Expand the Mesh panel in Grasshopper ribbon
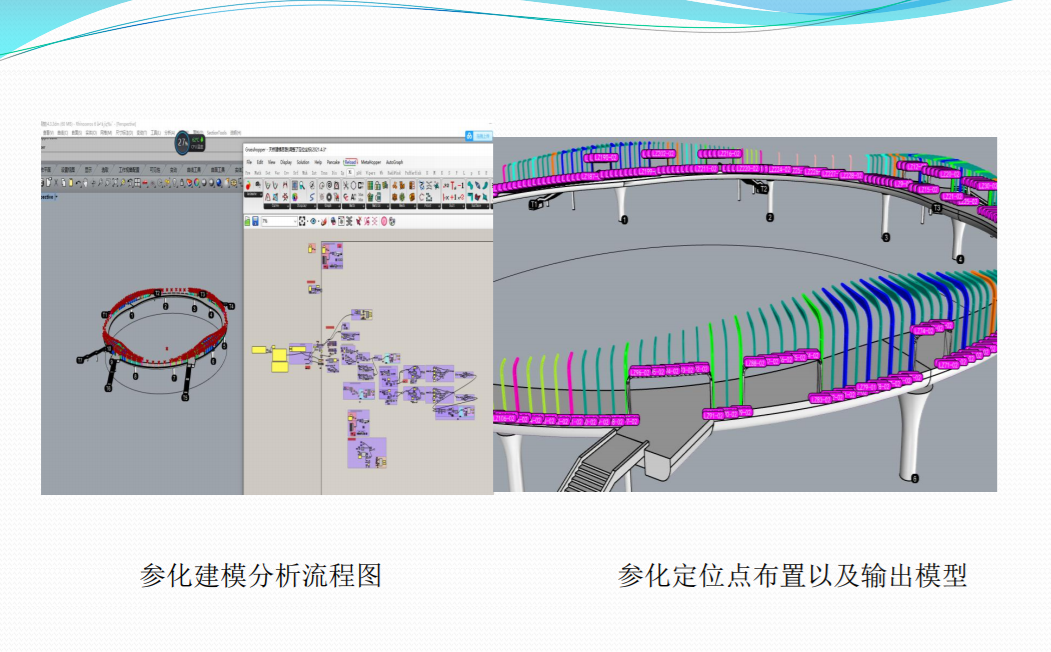Viewport: 1051px width, 652px height. point(403,206)
